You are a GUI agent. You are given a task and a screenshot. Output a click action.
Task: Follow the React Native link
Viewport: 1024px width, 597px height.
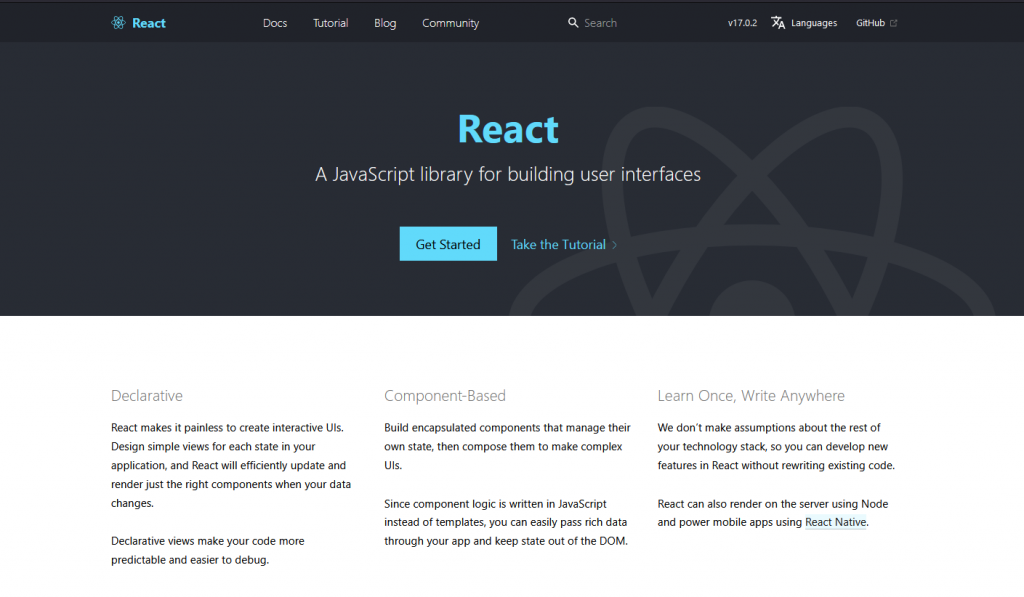[x=836, y=522]
